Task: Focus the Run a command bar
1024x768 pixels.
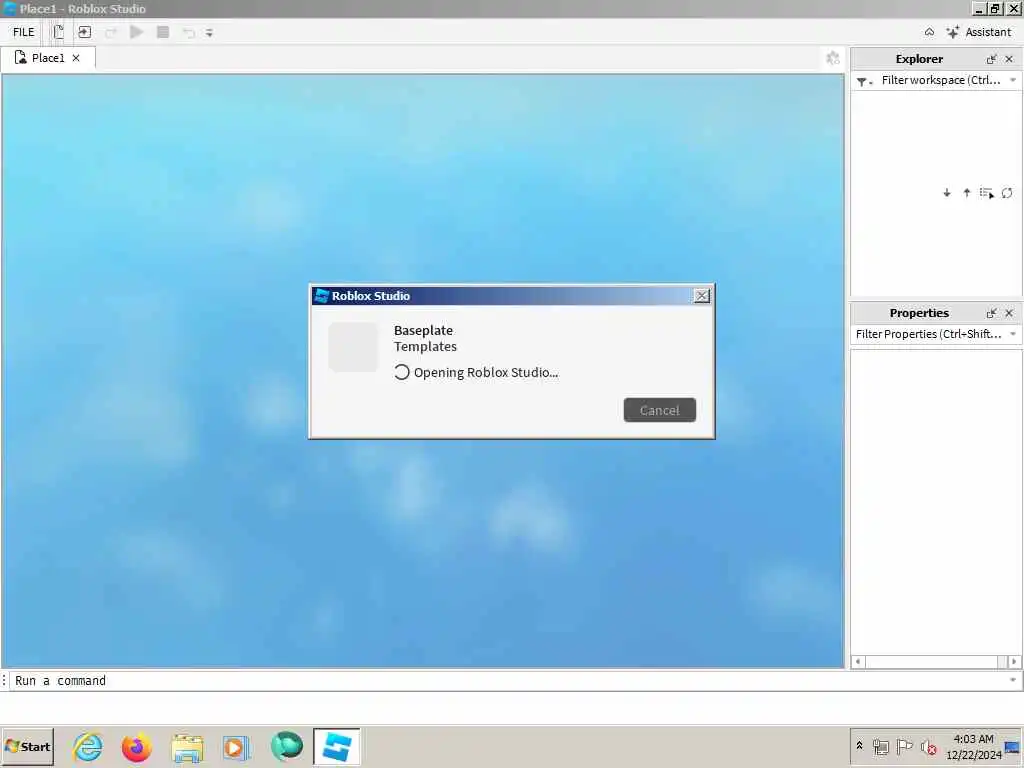Action: [x=509, y=680]
